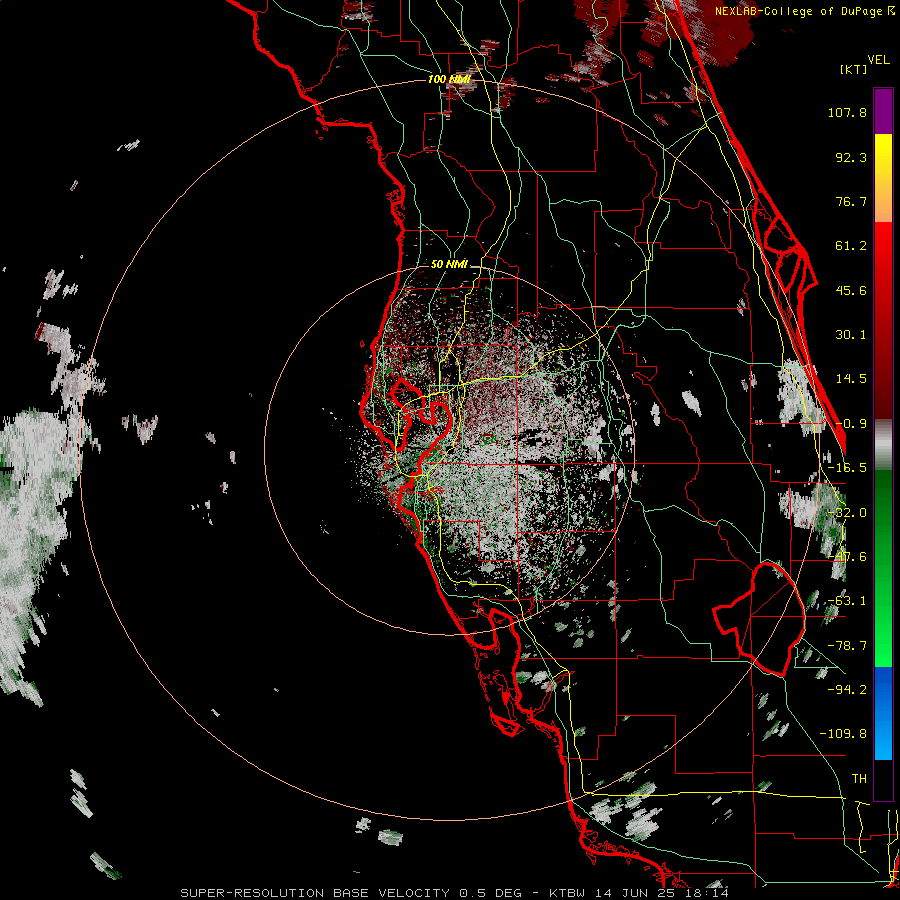900x900 pixels.
Task: Click the 100 NMI range ring label
Action: (449, 79)
